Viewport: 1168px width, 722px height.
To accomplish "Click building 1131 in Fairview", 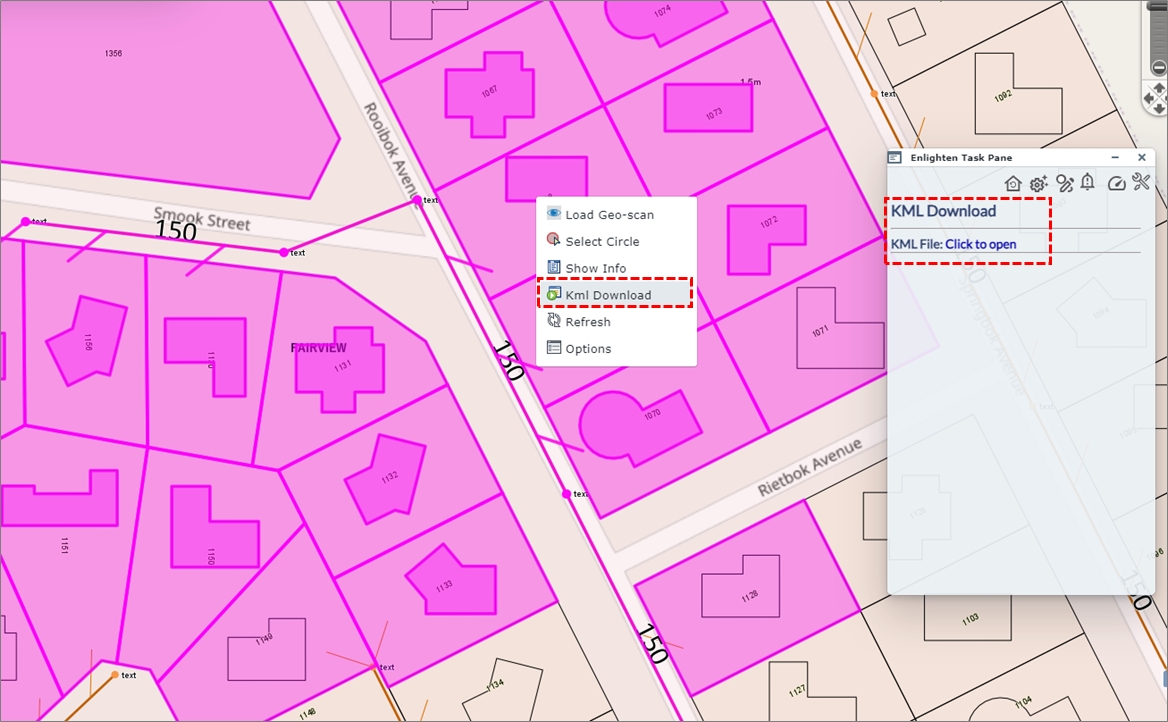I will coord(340,367).
